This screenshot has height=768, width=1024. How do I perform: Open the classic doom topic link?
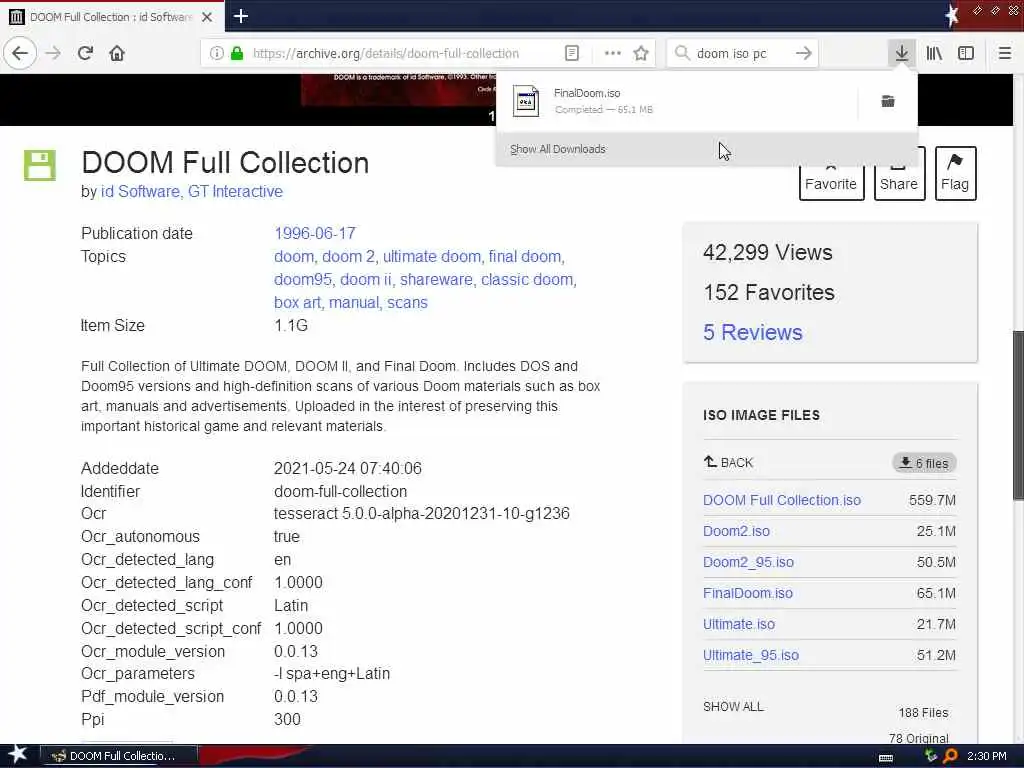pyautogui.click(x=527, y=280)
